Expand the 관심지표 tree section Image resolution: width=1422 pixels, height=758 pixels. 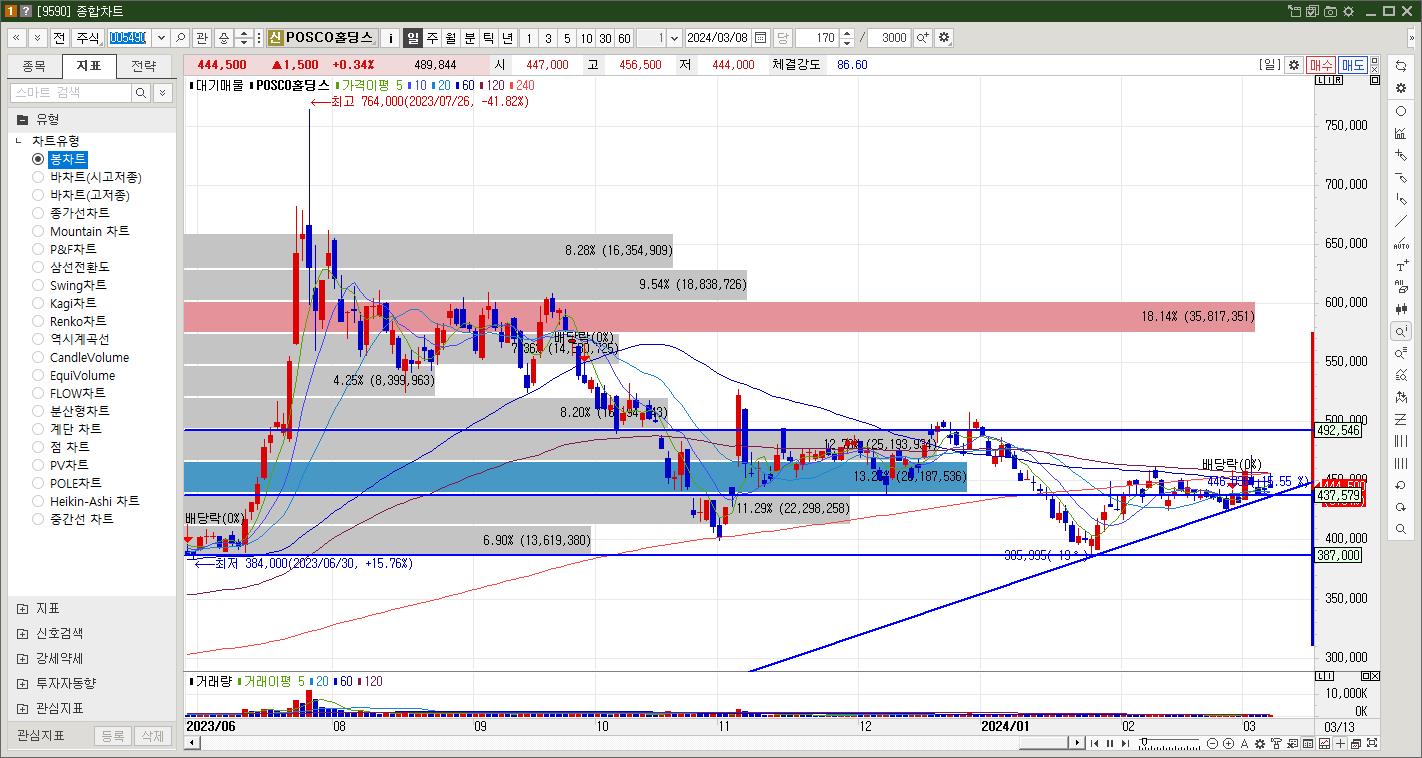pos(22,708)
